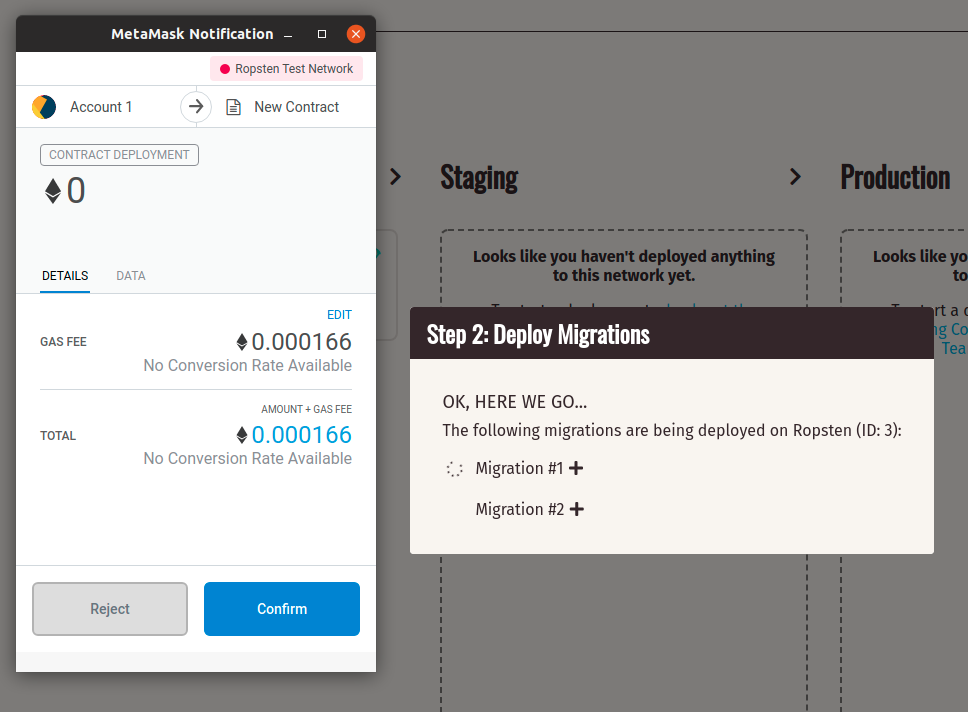Click the Ethereum icon beside amount 0
The height and width of the screenshot is (712, 968).
coord(53,191)
